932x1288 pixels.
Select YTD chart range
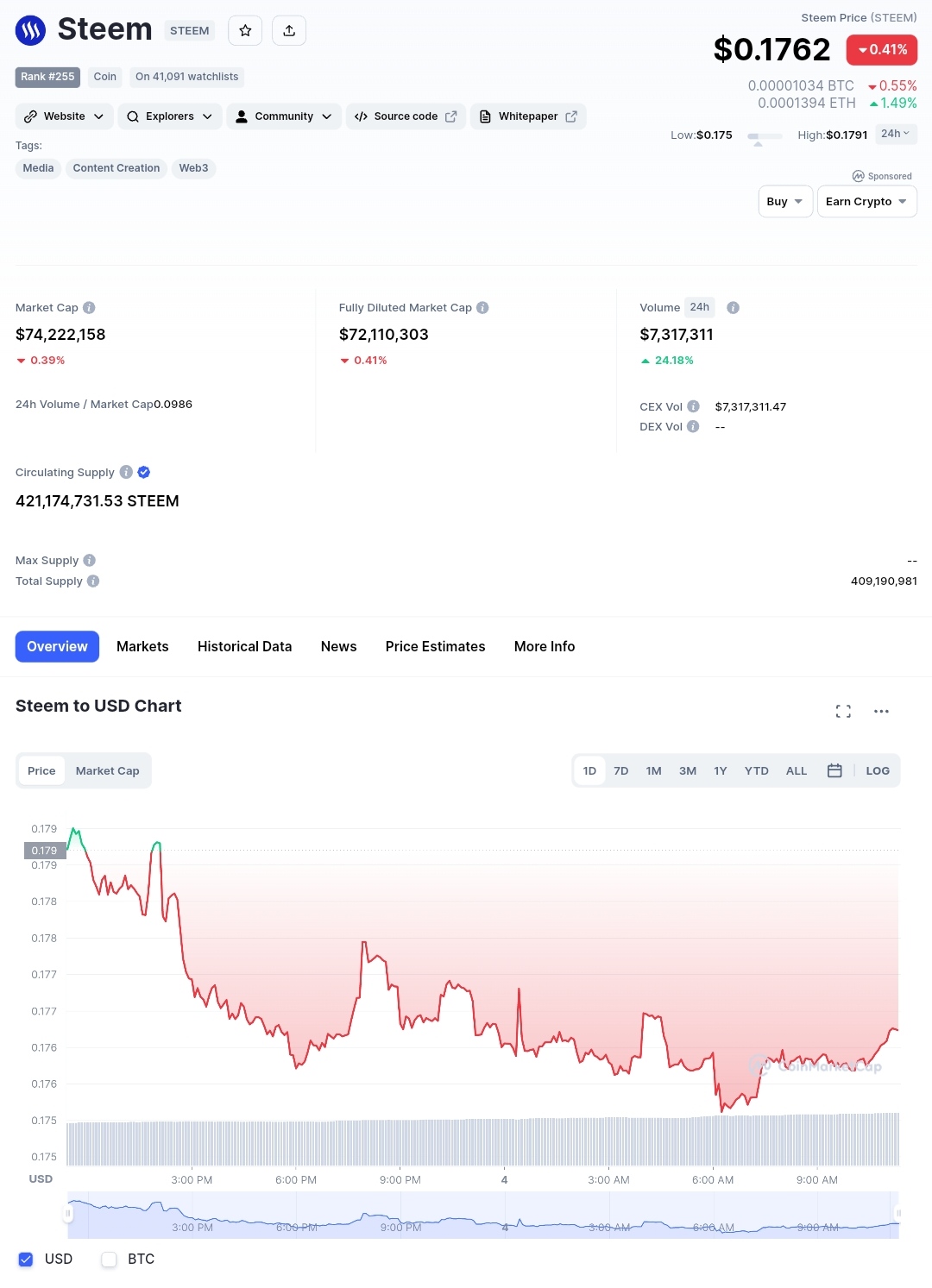(757, 770)
